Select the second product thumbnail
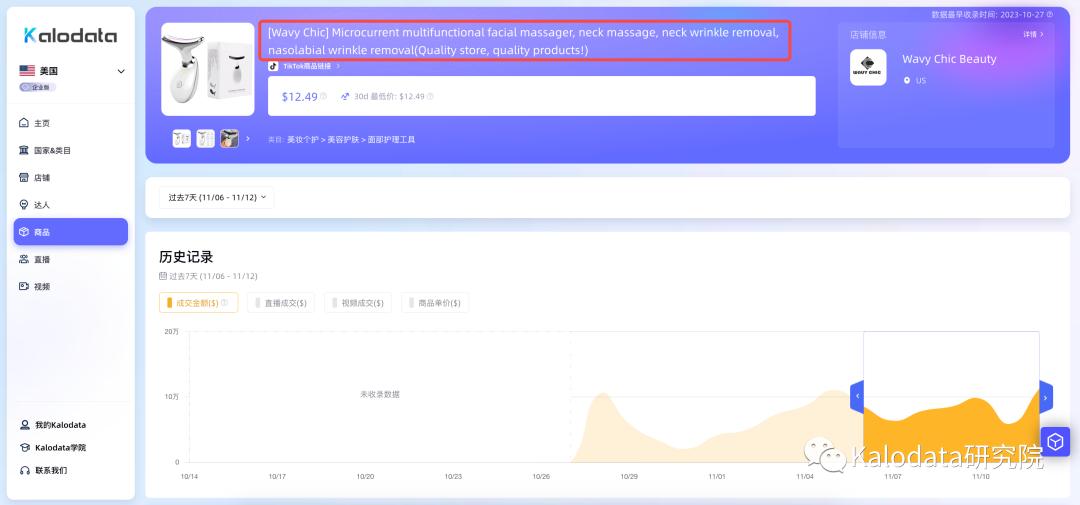Screen dimensions: 1080x505 (205, 138)
